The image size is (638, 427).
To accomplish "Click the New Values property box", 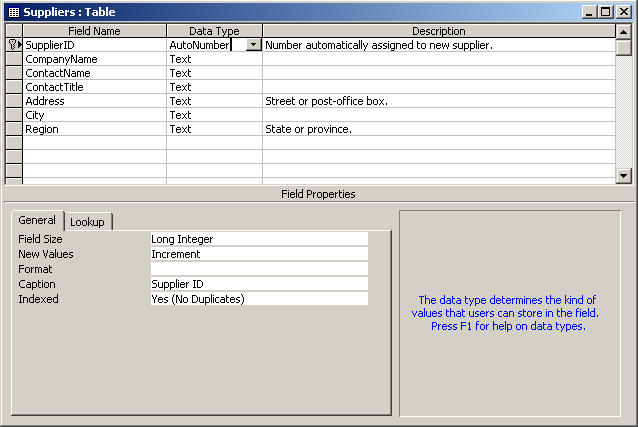I will tap(259, 254).
